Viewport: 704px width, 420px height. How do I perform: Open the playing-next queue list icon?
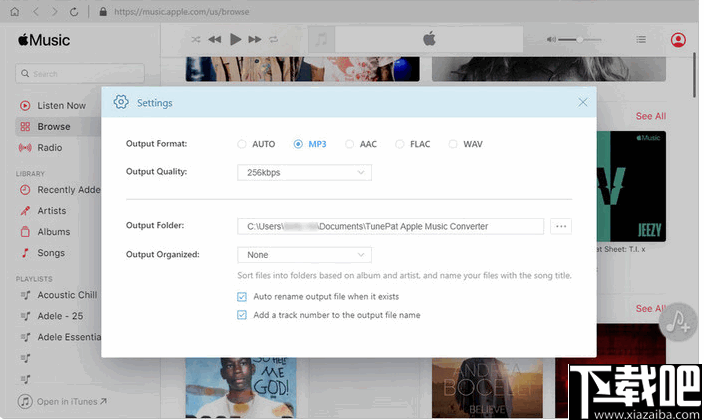[x=641, y=40]
